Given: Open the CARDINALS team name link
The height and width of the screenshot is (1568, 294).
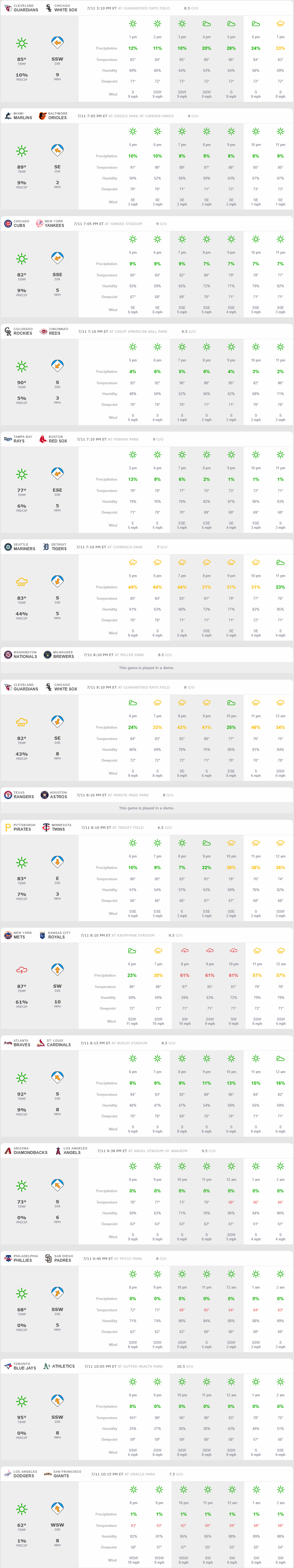Looking at the screenshot, I should [59, 1045].
